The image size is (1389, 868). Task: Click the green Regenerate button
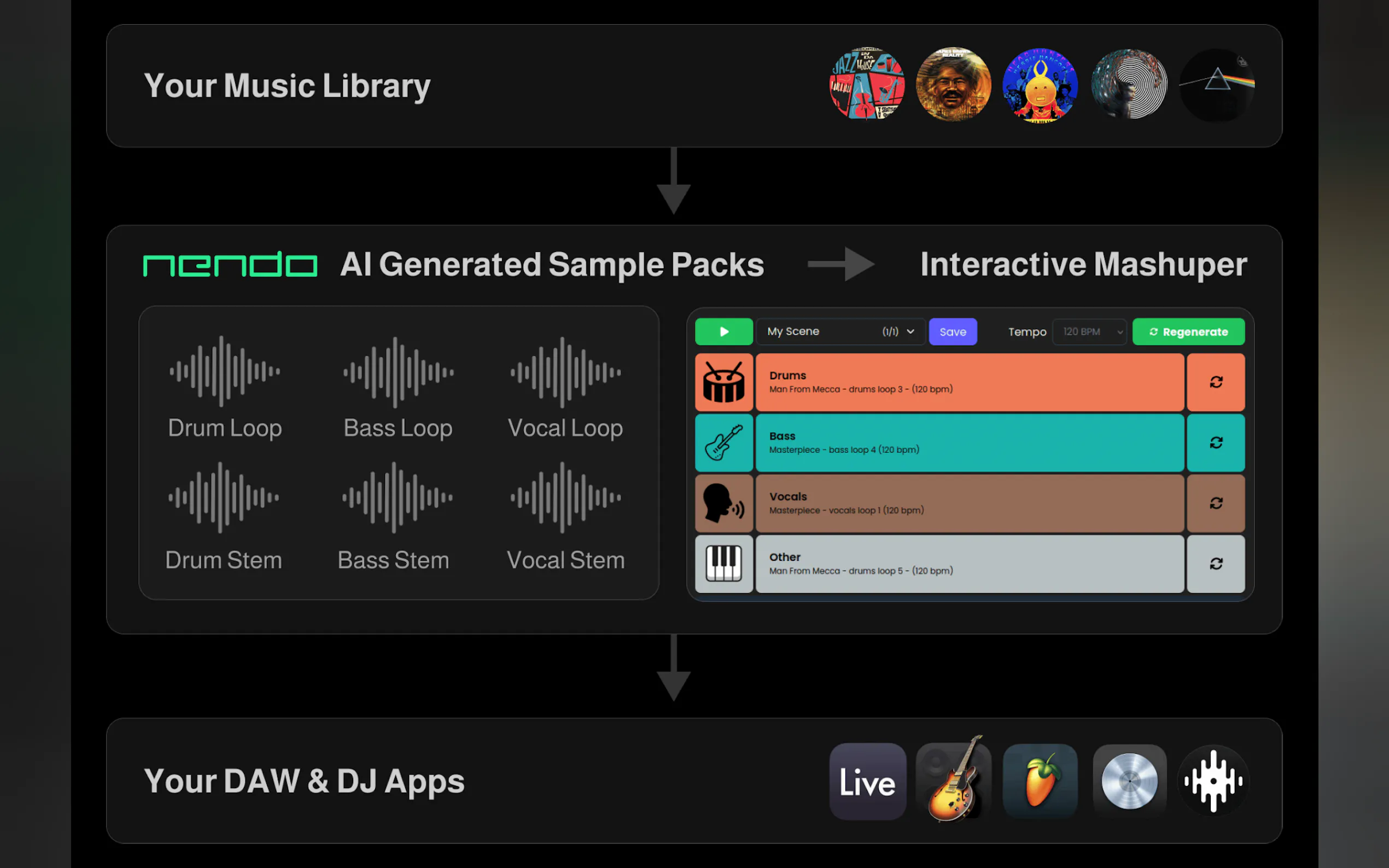(x=1188, y=332)
